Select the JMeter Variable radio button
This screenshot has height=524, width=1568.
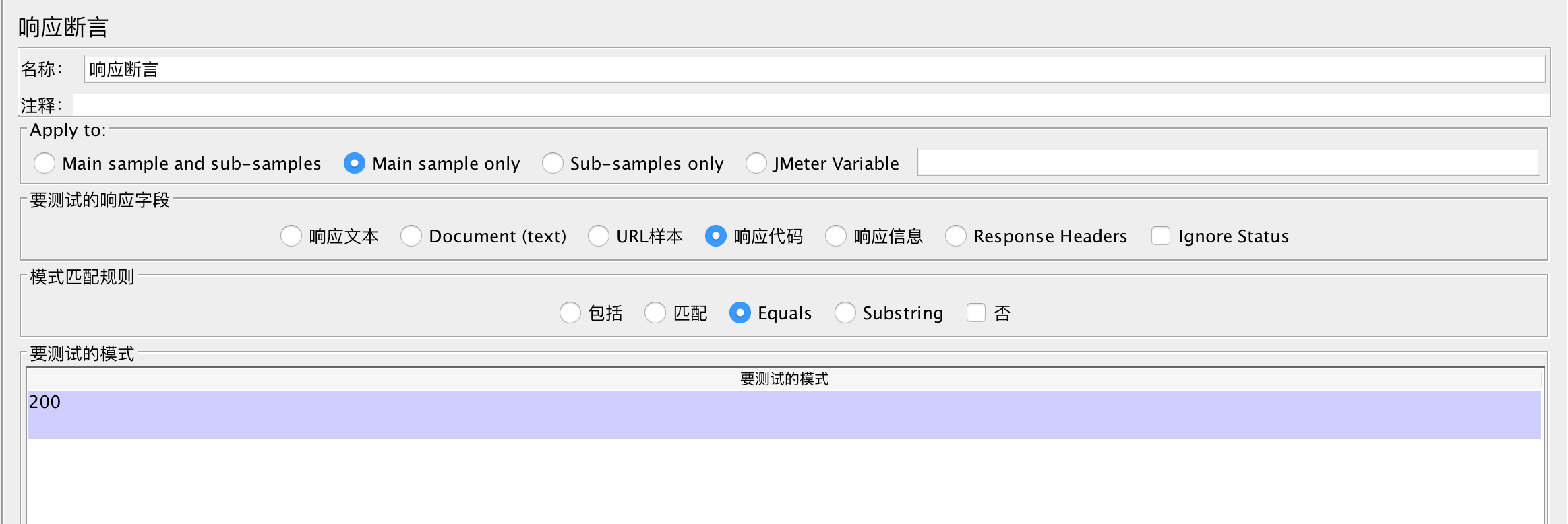pyautogui.click(x=756, y=163)
